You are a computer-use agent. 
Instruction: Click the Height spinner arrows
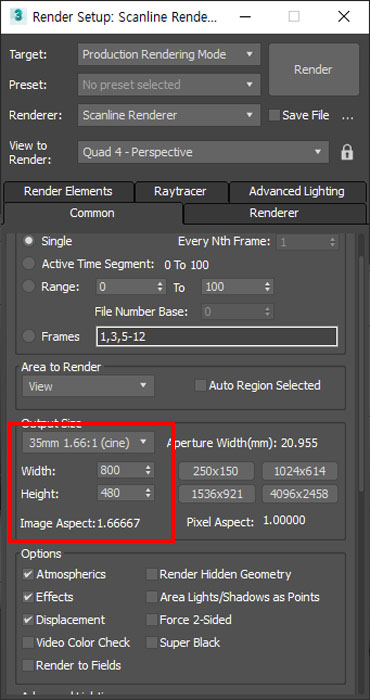(149, 493)
